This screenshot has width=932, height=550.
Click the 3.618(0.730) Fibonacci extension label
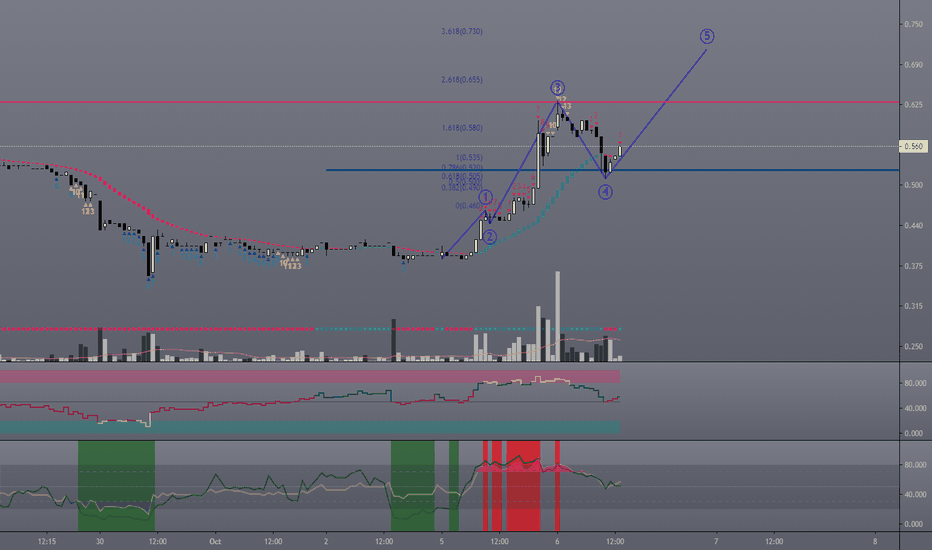pos(462,31)
